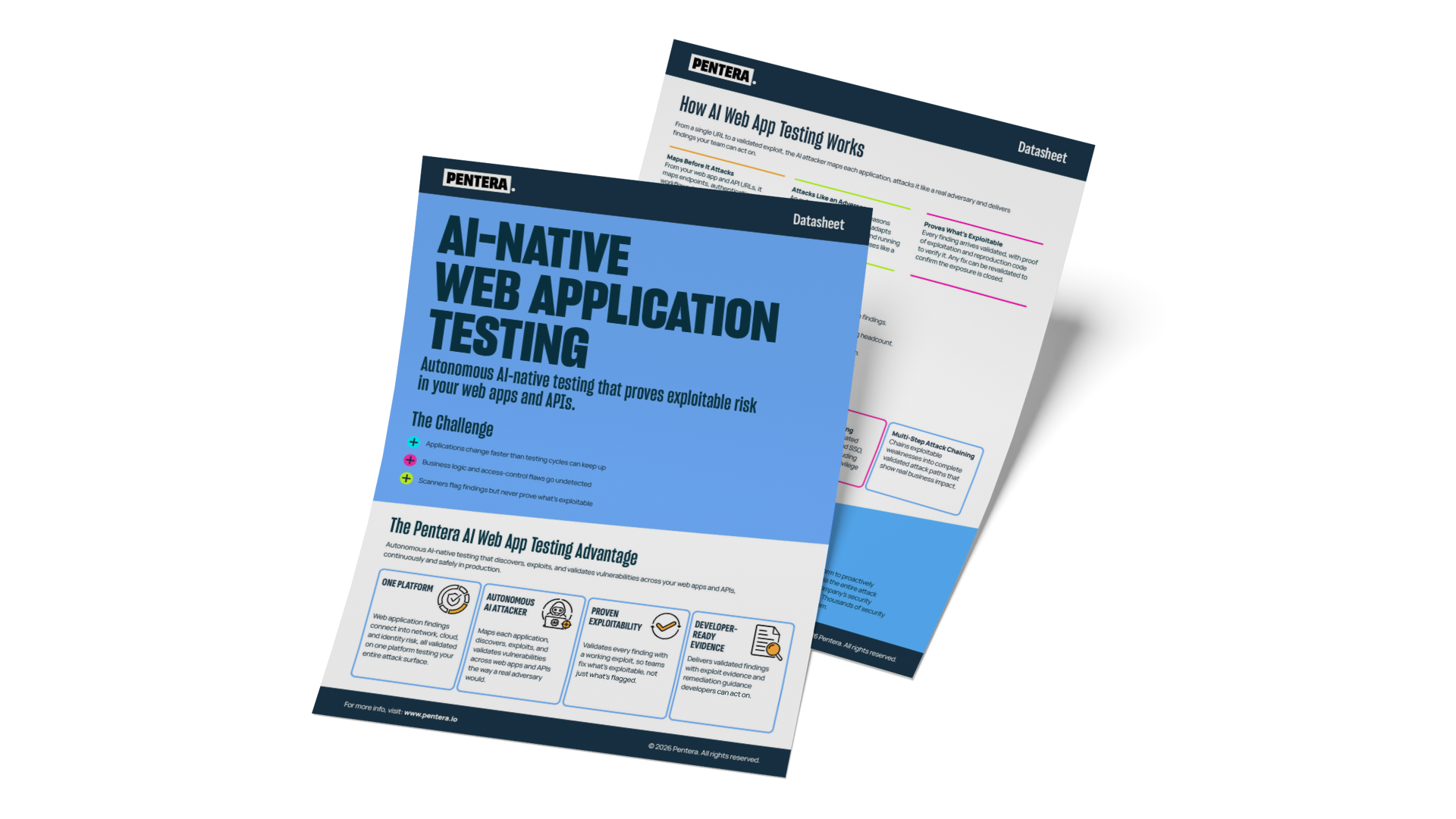1456x819 pixels.
Task: Click the 'Autonomous AI-native testing that proves' subtitle
Action: pyautogui.click(x=588, y=384)
